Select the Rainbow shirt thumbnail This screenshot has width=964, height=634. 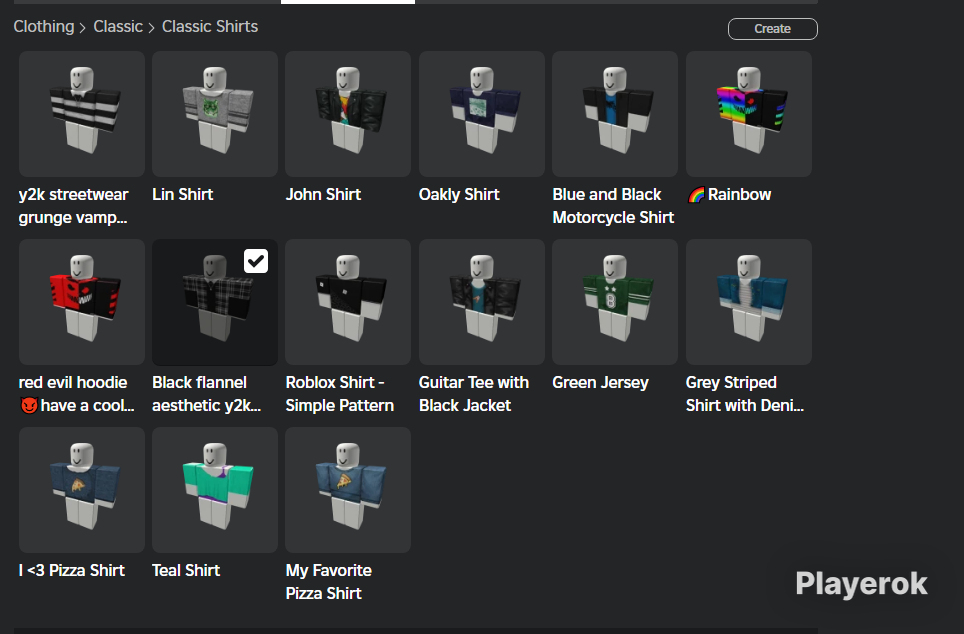[749, 114]
